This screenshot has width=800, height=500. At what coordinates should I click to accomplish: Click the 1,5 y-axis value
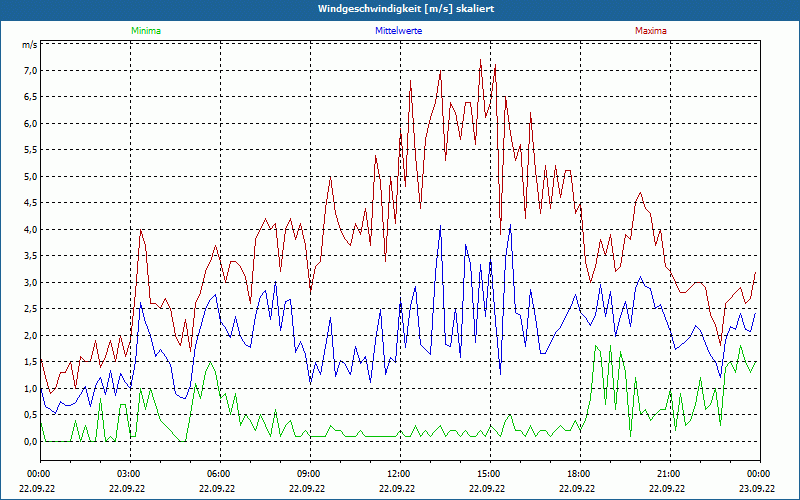[x=31, y=362]
